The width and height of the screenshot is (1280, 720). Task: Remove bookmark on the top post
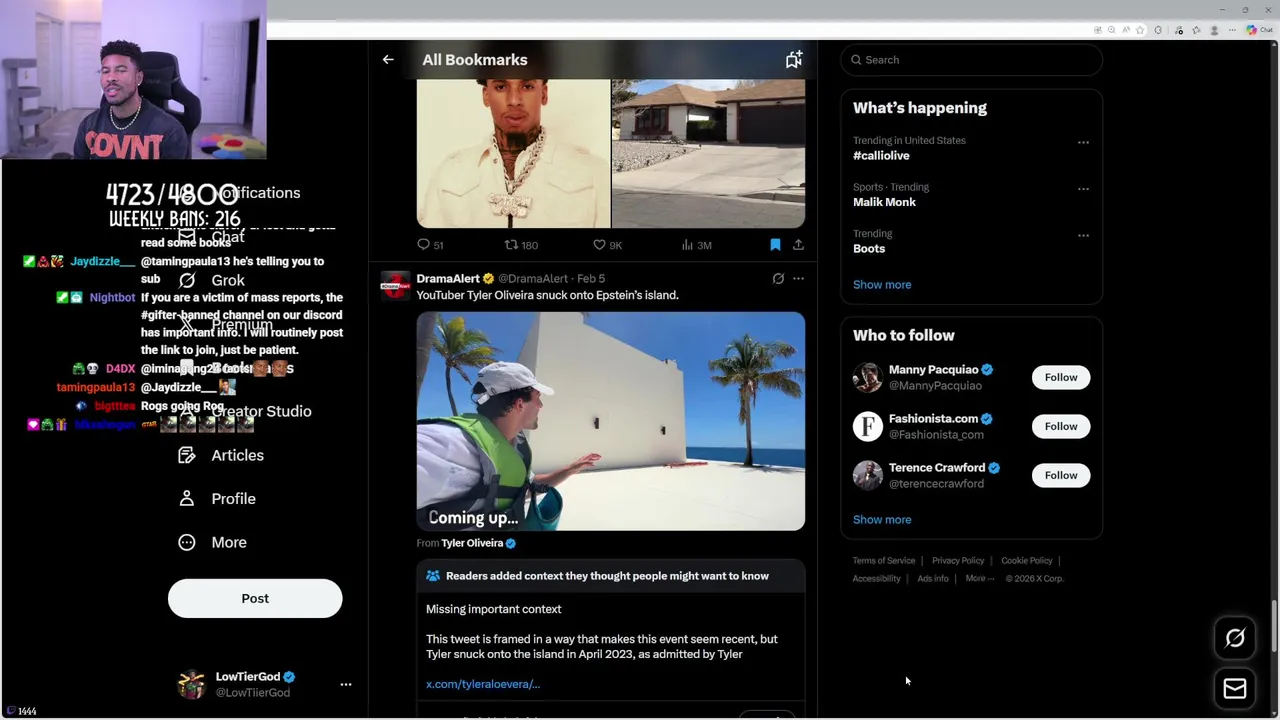(x=775, y=245)
